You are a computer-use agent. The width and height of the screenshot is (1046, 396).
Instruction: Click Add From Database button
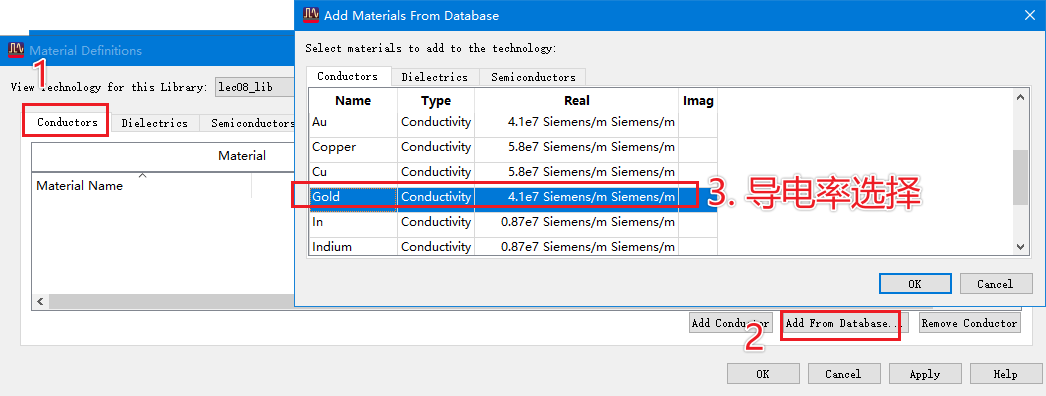[843, 323]
